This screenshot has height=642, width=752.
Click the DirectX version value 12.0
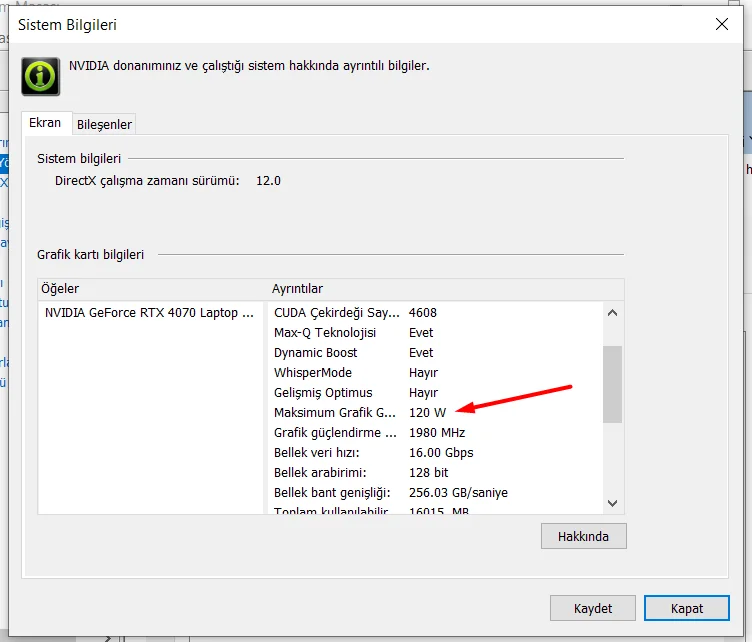[268, 181]
